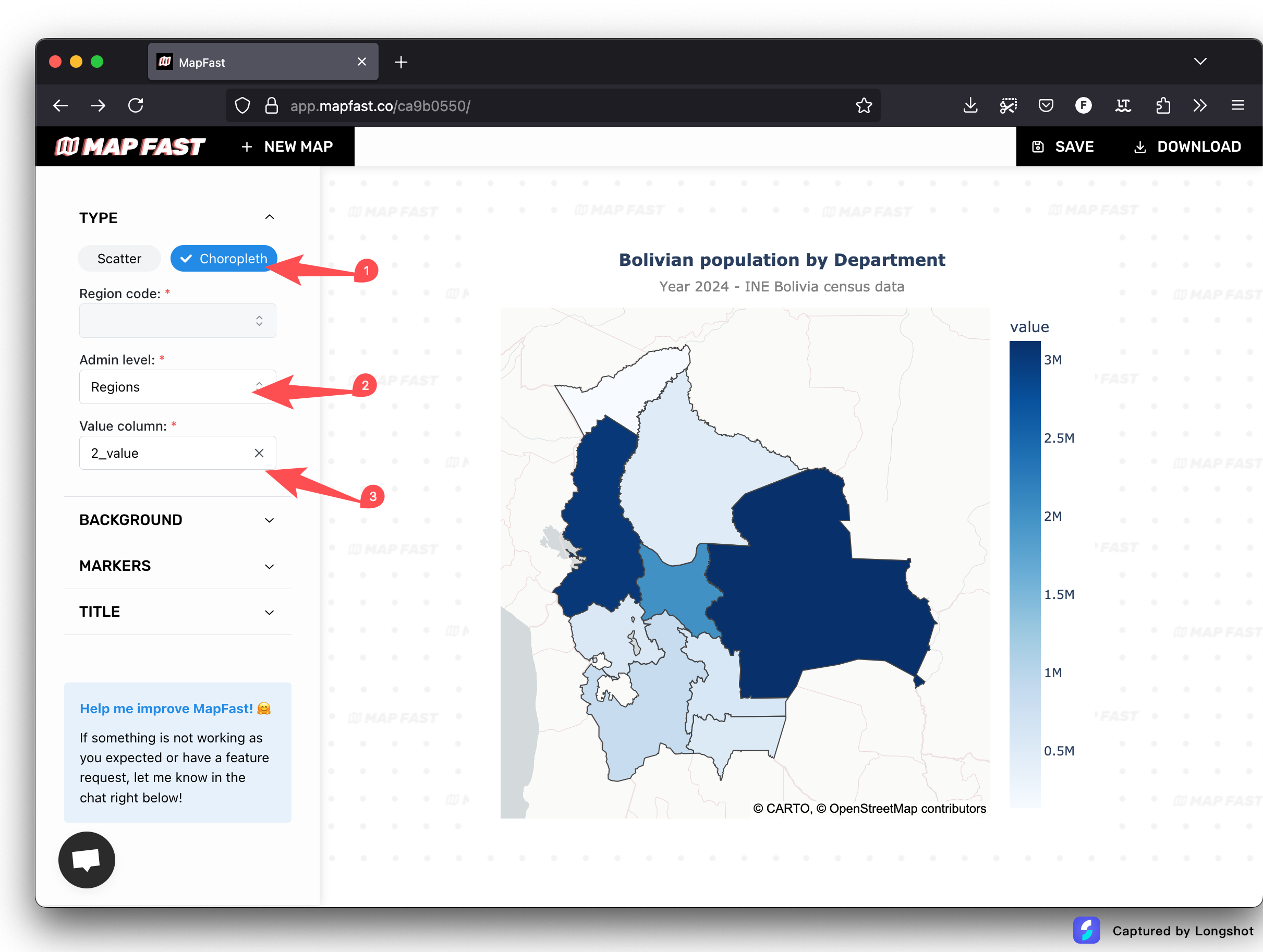Click the MapFast logo
The width and height of the screenshot is (1263, 952).
coord(130,147)
